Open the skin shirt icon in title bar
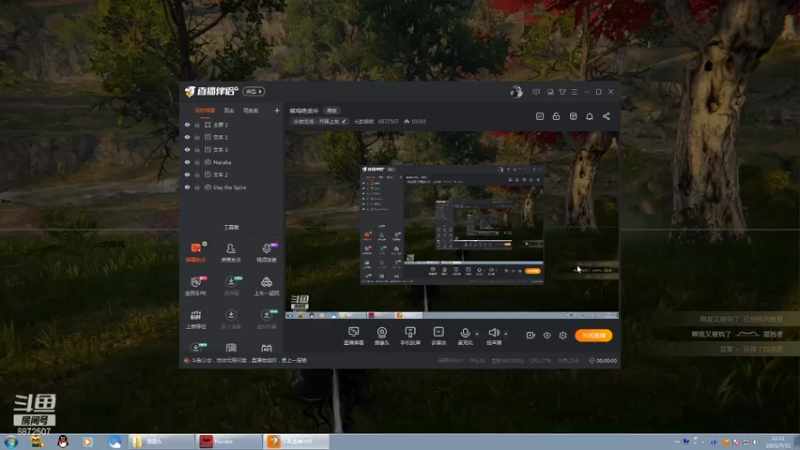Screen dimensions: 800x450 tap(562, 92)
